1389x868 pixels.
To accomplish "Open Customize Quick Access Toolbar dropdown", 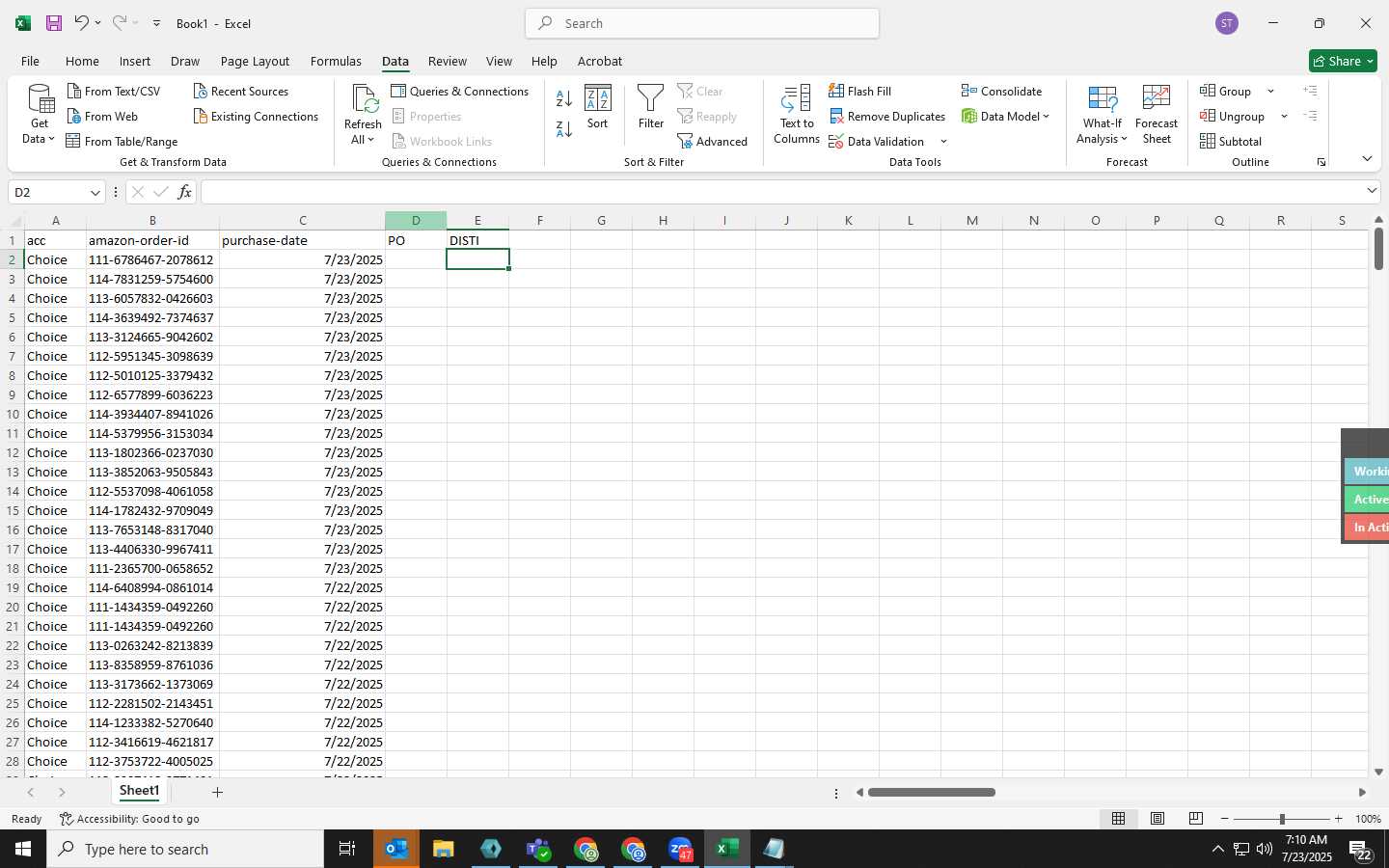I will coord(156,23).
